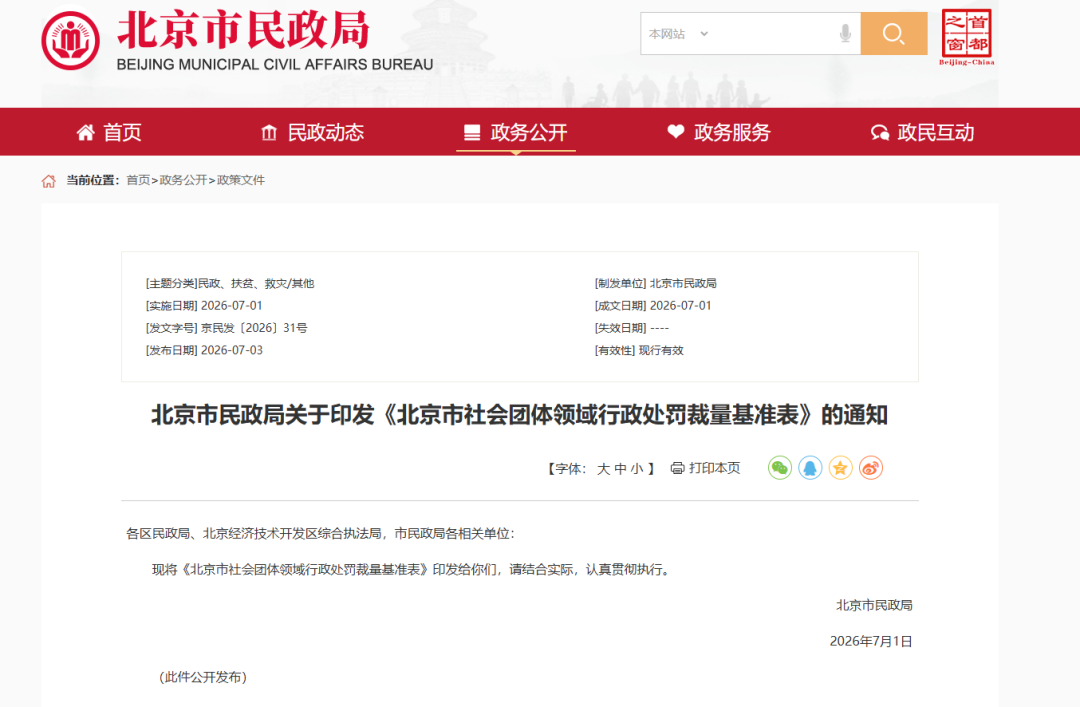
Task: Click the 发布日期 2026-07-03 value
Action: click(231, 350)
